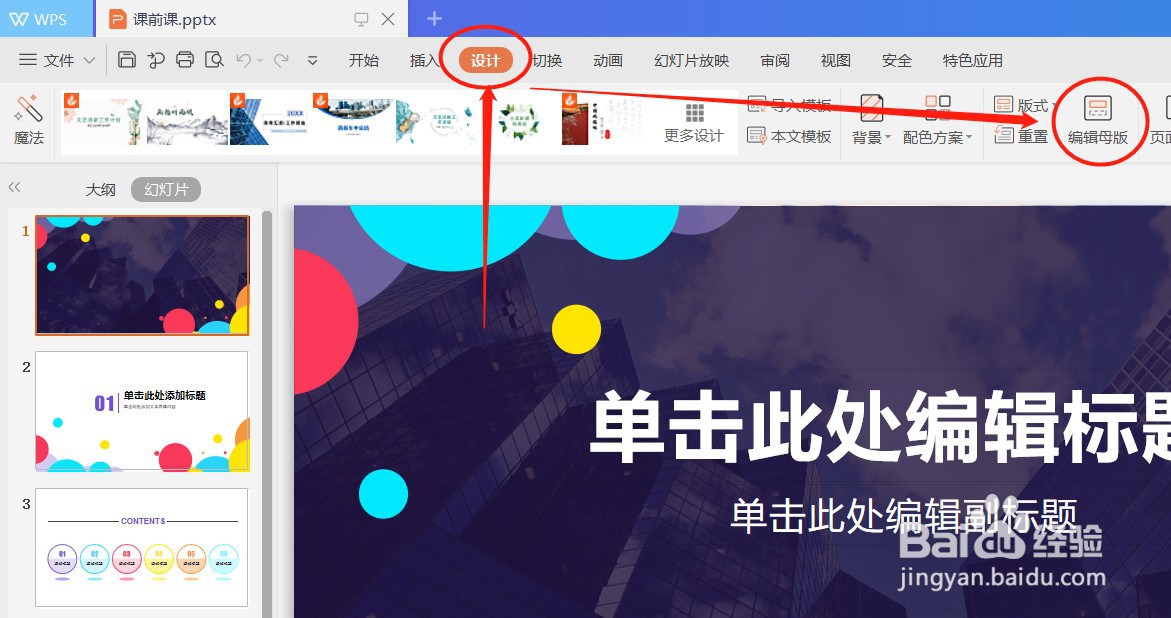
Task: Collapse the slide panel with double chevron
Action: pos(14,187)
